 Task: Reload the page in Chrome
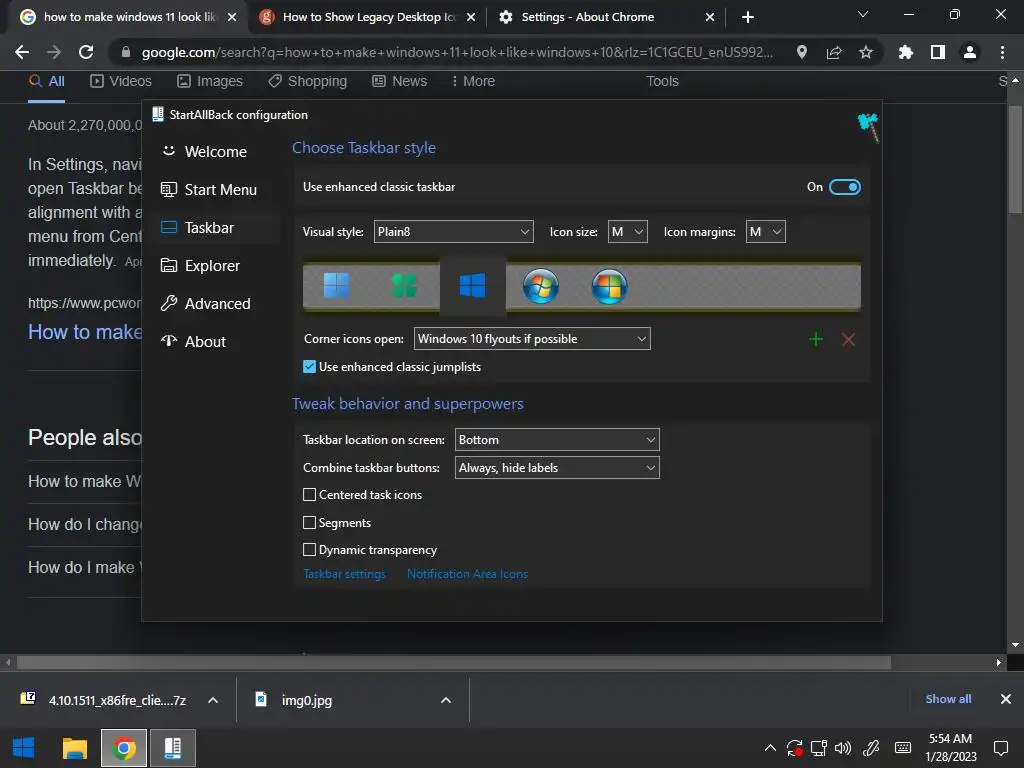86,52
